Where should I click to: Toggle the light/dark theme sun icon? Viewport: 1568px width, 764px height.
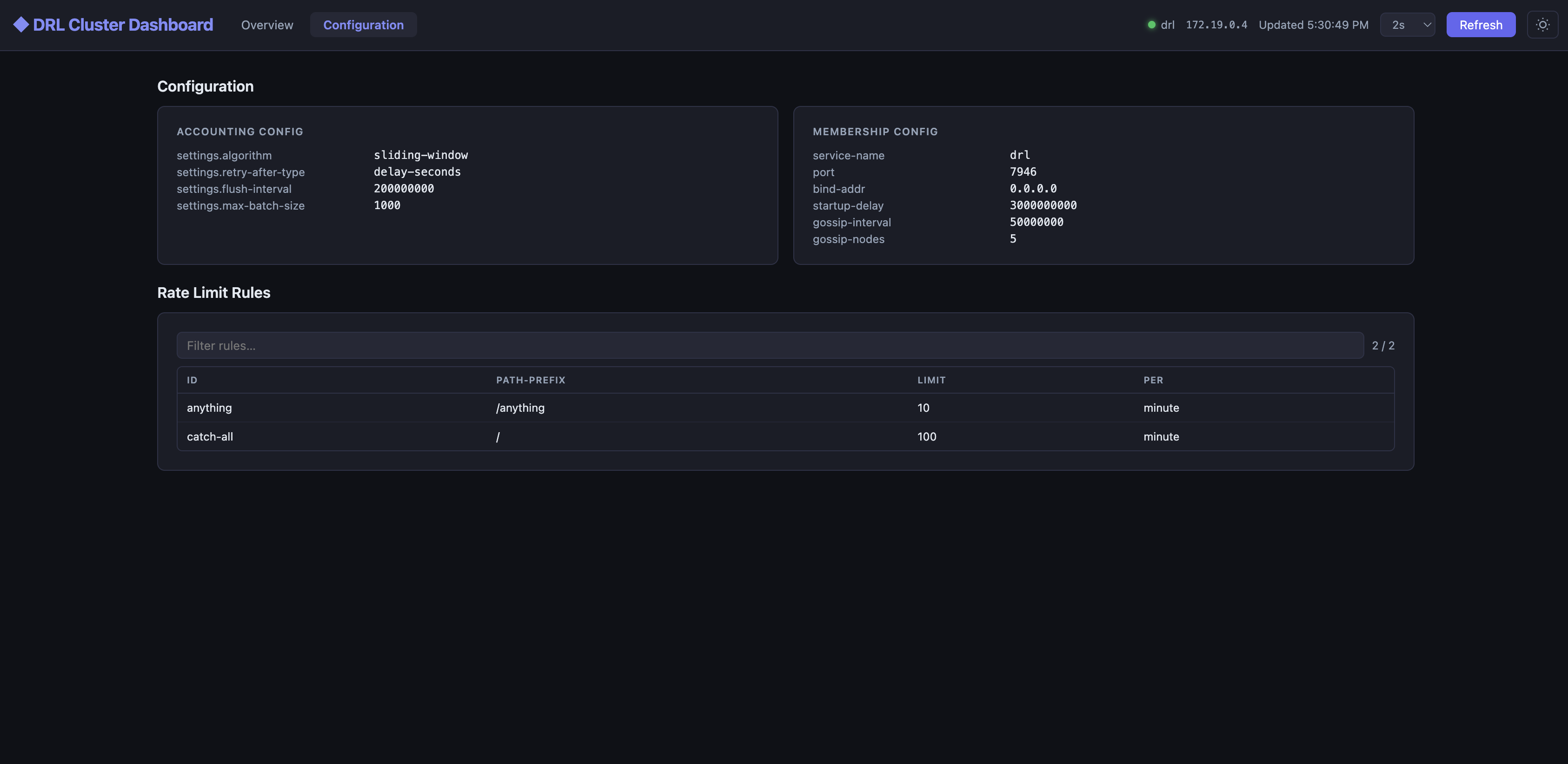1542,25
